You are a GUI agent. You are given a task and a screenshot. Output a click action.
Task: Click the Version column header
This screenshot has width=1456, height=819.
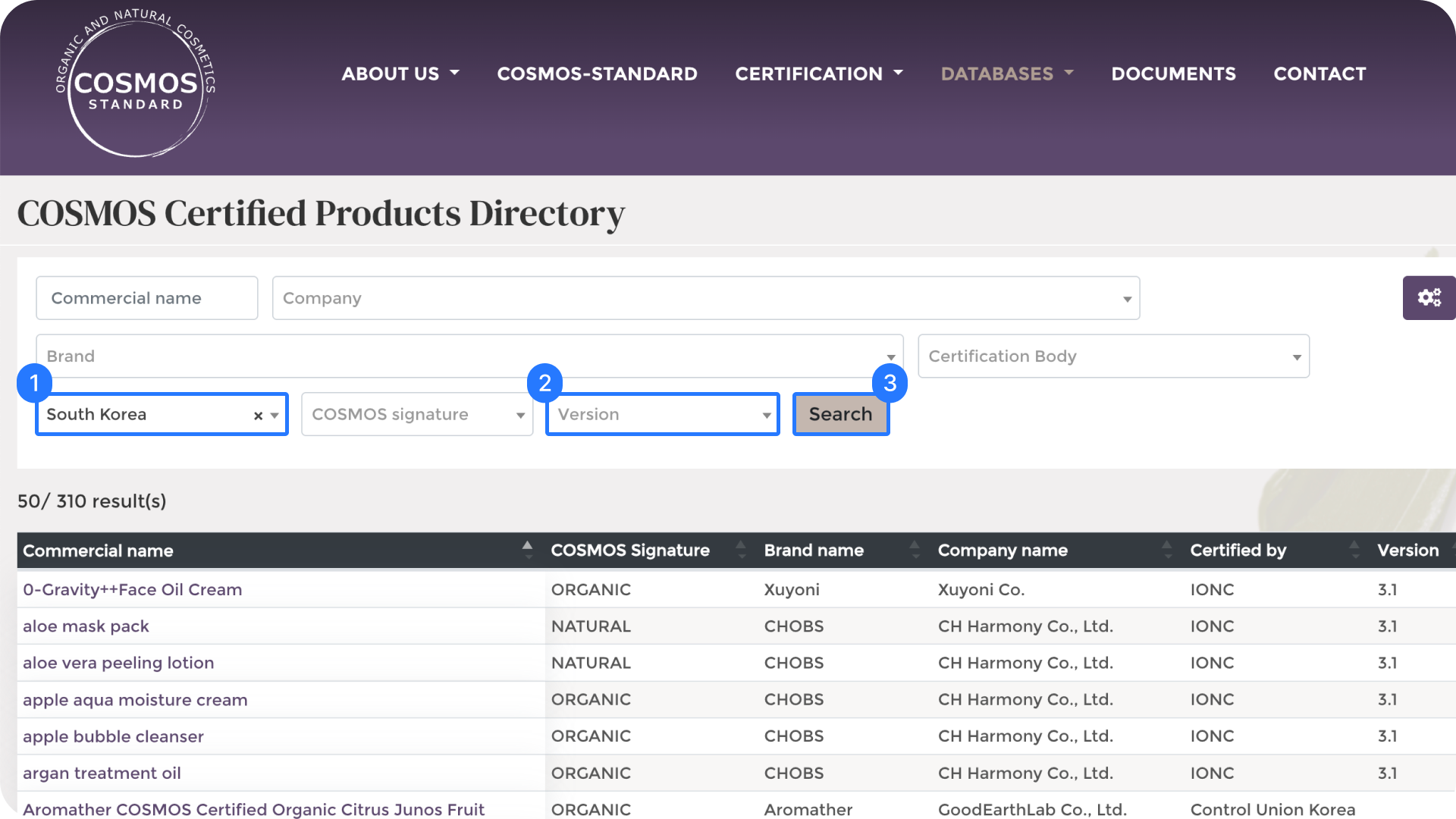pyautogui.click(x=1408, y=551)
